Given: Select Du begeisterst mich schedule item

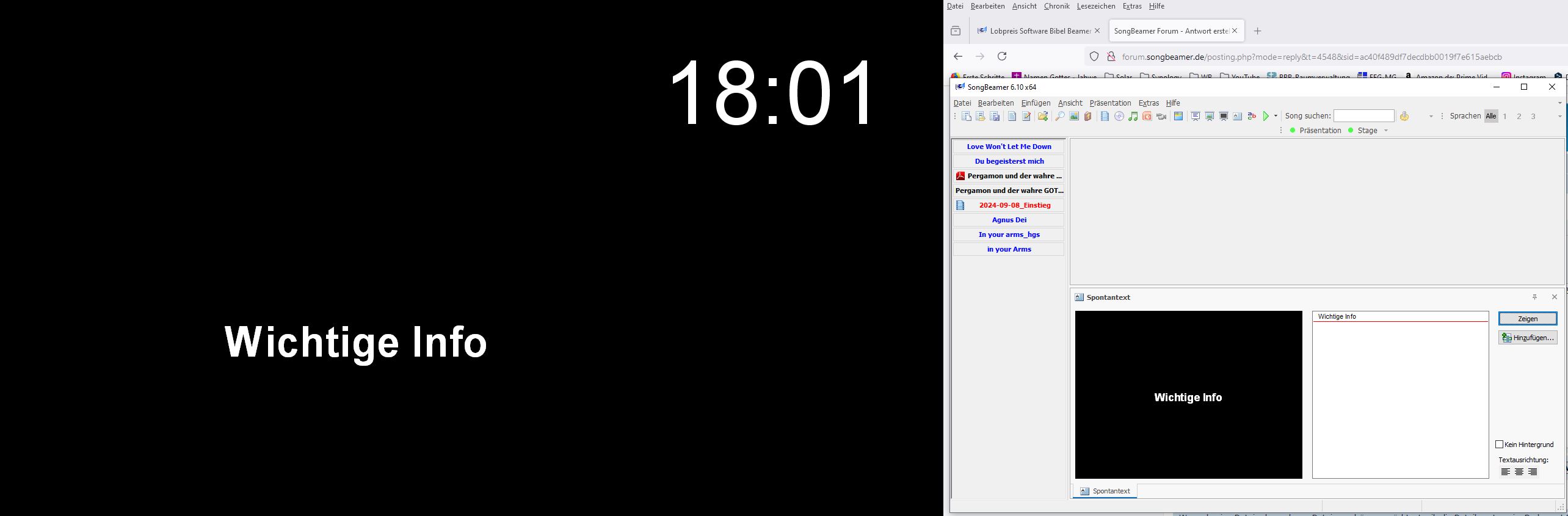Looking at the screenshot, I should pyautogui.click(x=1009, y=161).
